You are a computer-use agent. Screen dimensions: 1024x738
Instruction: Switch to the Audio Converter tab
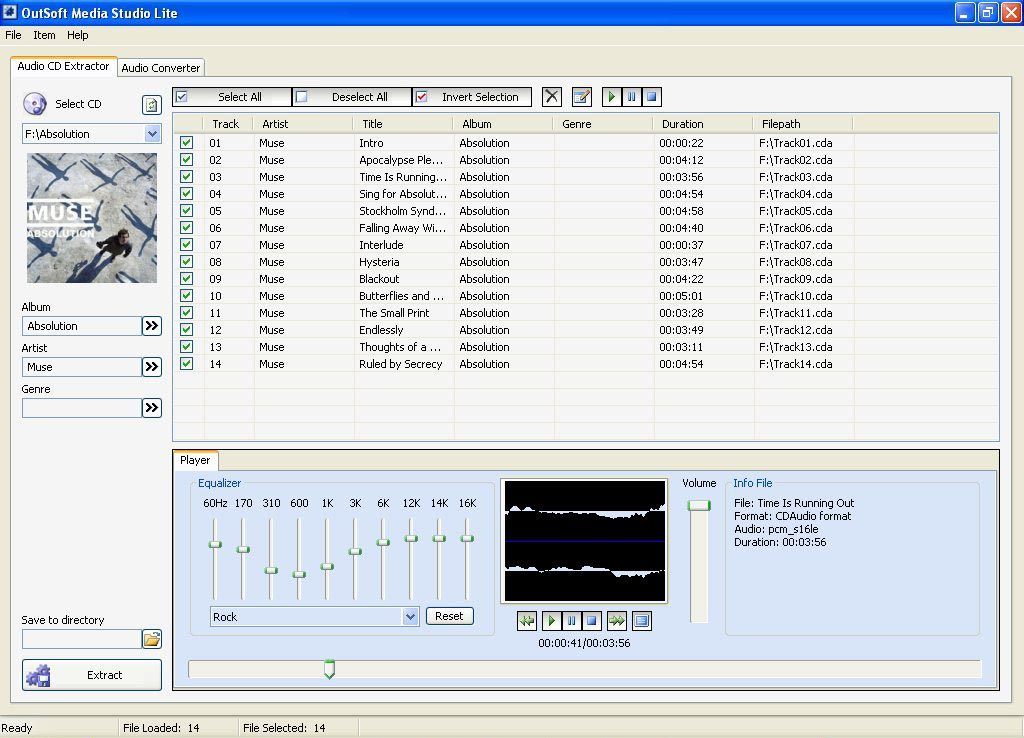[160, 68]
